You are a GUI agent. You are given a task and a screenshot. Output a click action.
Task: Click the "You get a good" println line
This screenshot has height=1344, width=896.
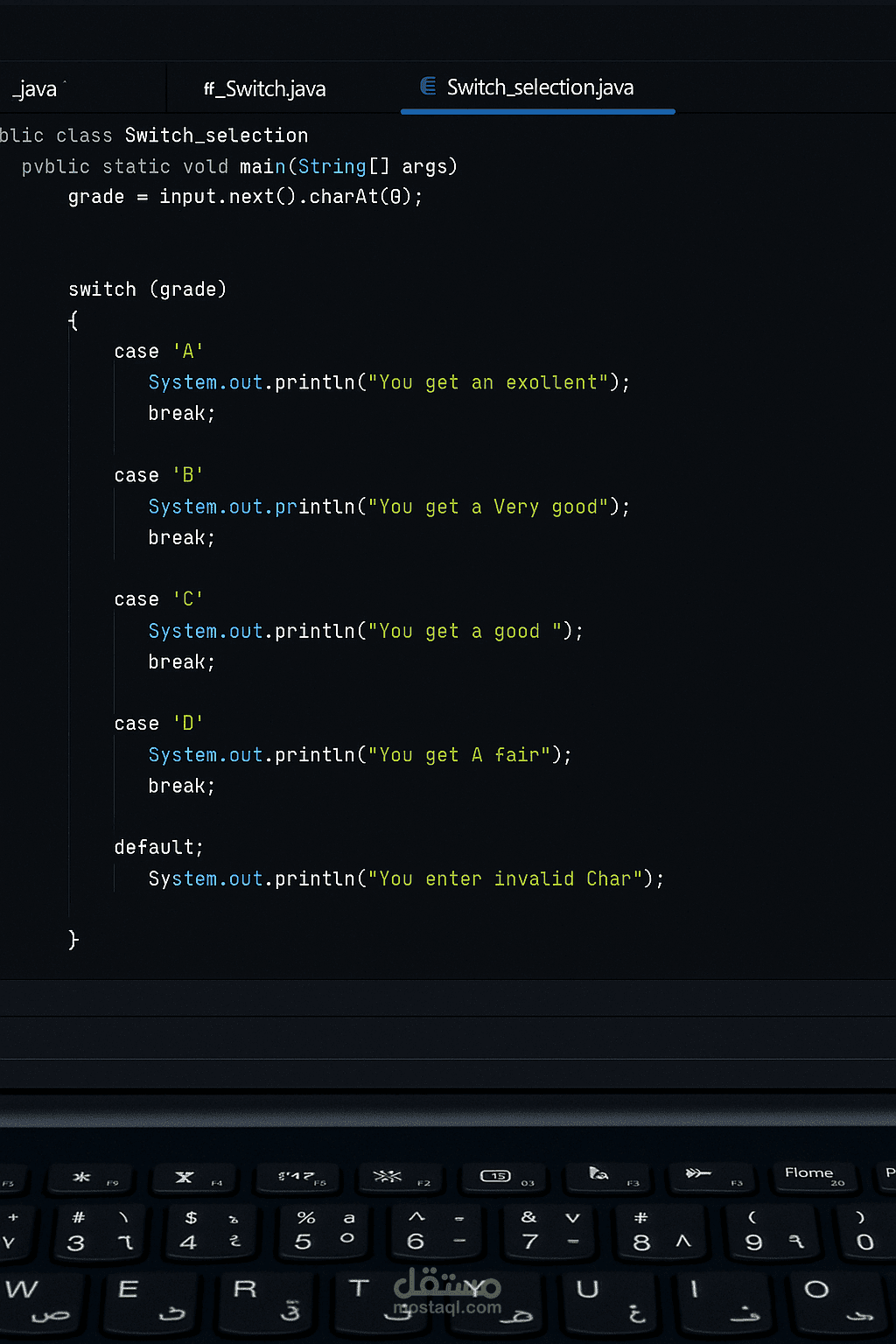pyautogui.click(x=365, y=631)
